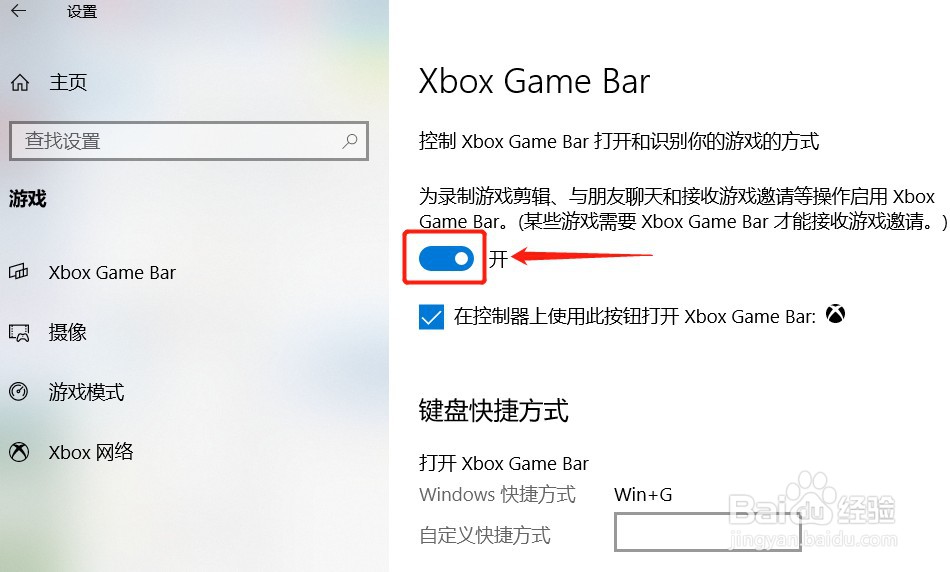Click the 开 label next to toggle
Screen dimensions: 950x572
(498, 259)
